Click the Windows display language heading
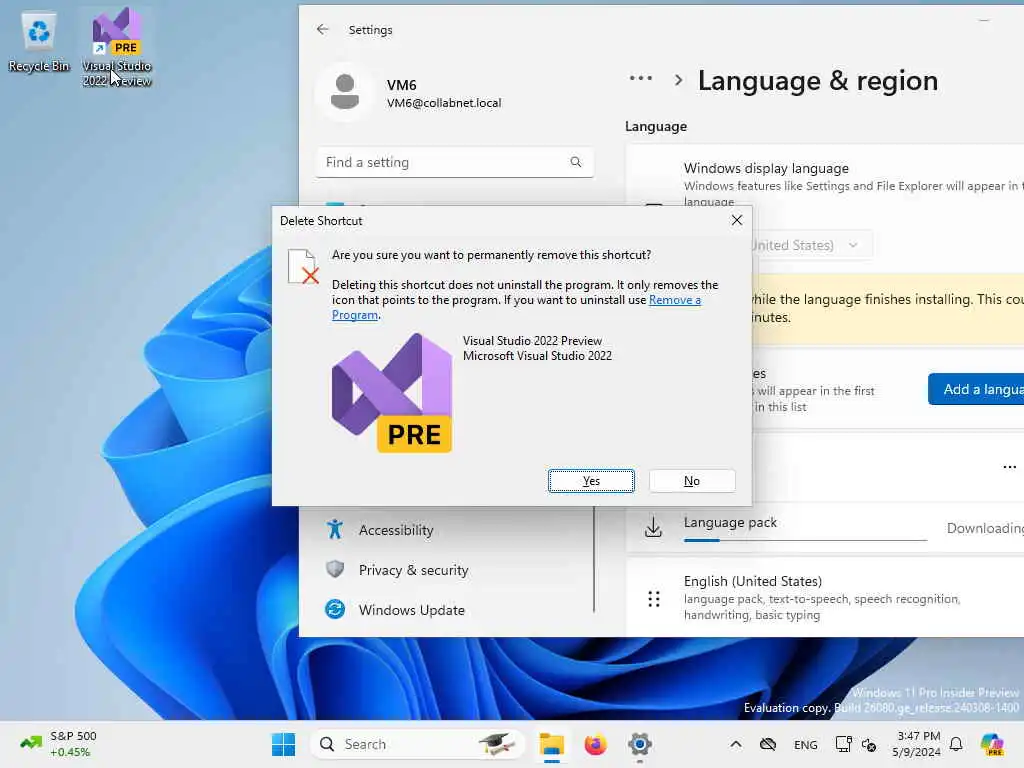1024x768 pixels. [x=766, y=168]
